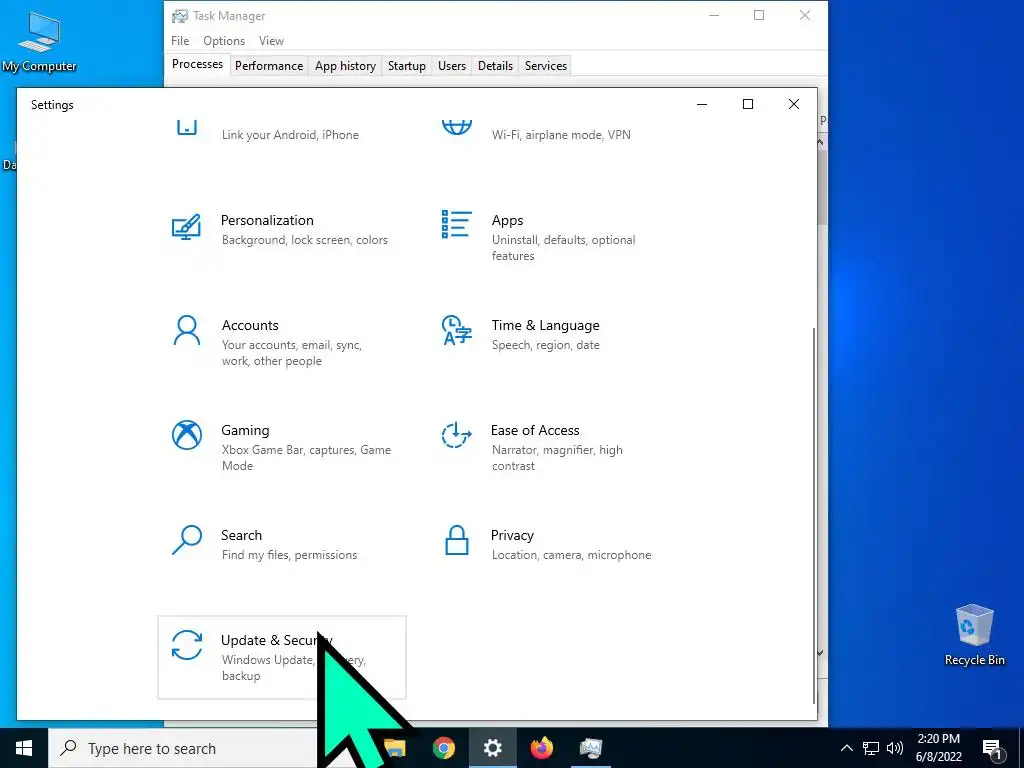Screen dimensions: 1024x768
Task: Open the Personalization settings icon
Action: coord(186,227)
